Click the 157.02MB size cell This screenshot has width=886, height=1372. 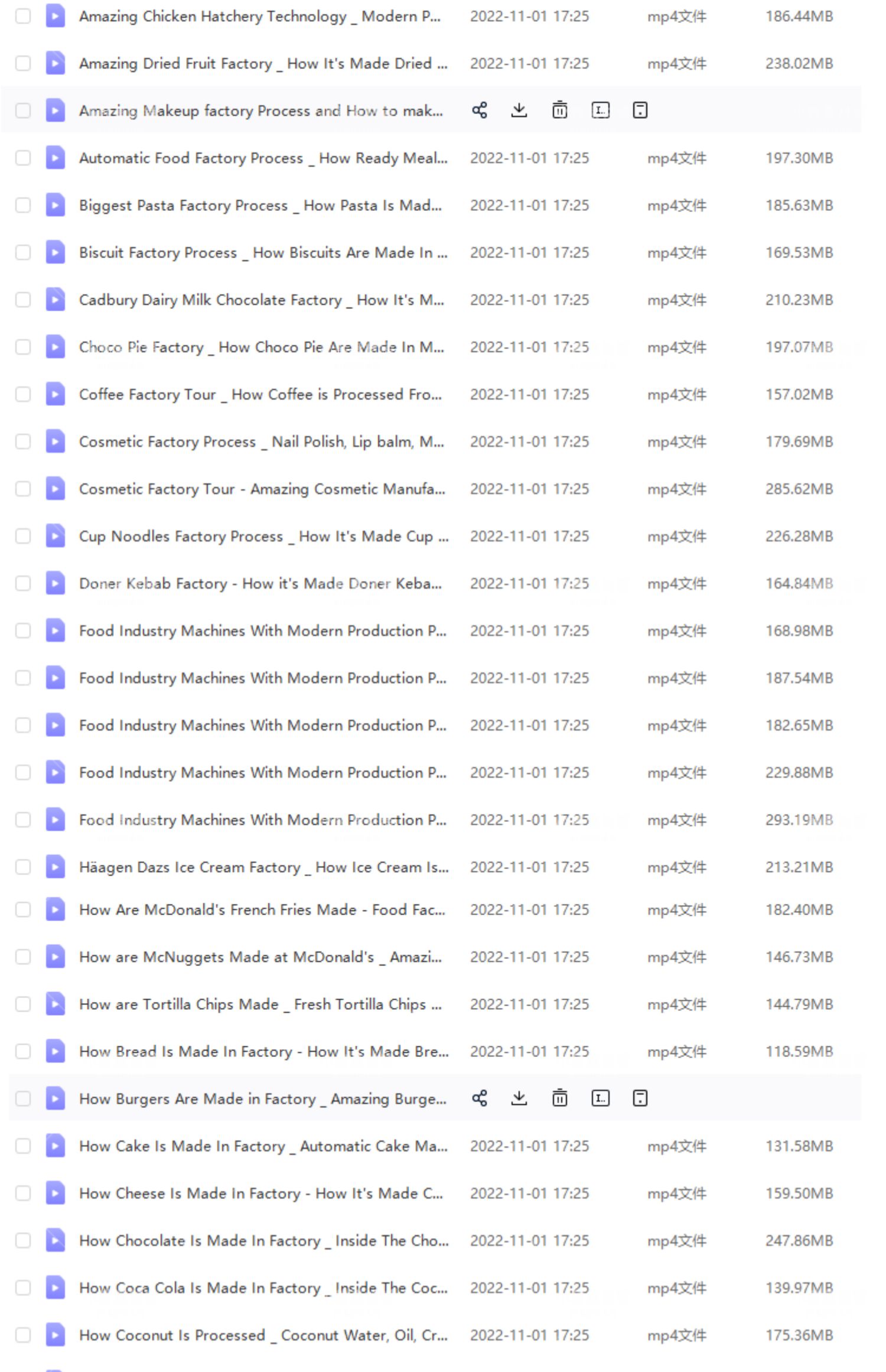[x=799, y=394]
